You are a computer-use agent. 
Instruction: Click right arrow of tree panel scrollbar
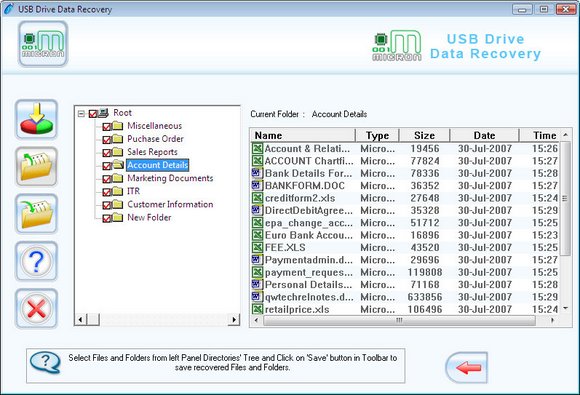[x=234, y=319]
